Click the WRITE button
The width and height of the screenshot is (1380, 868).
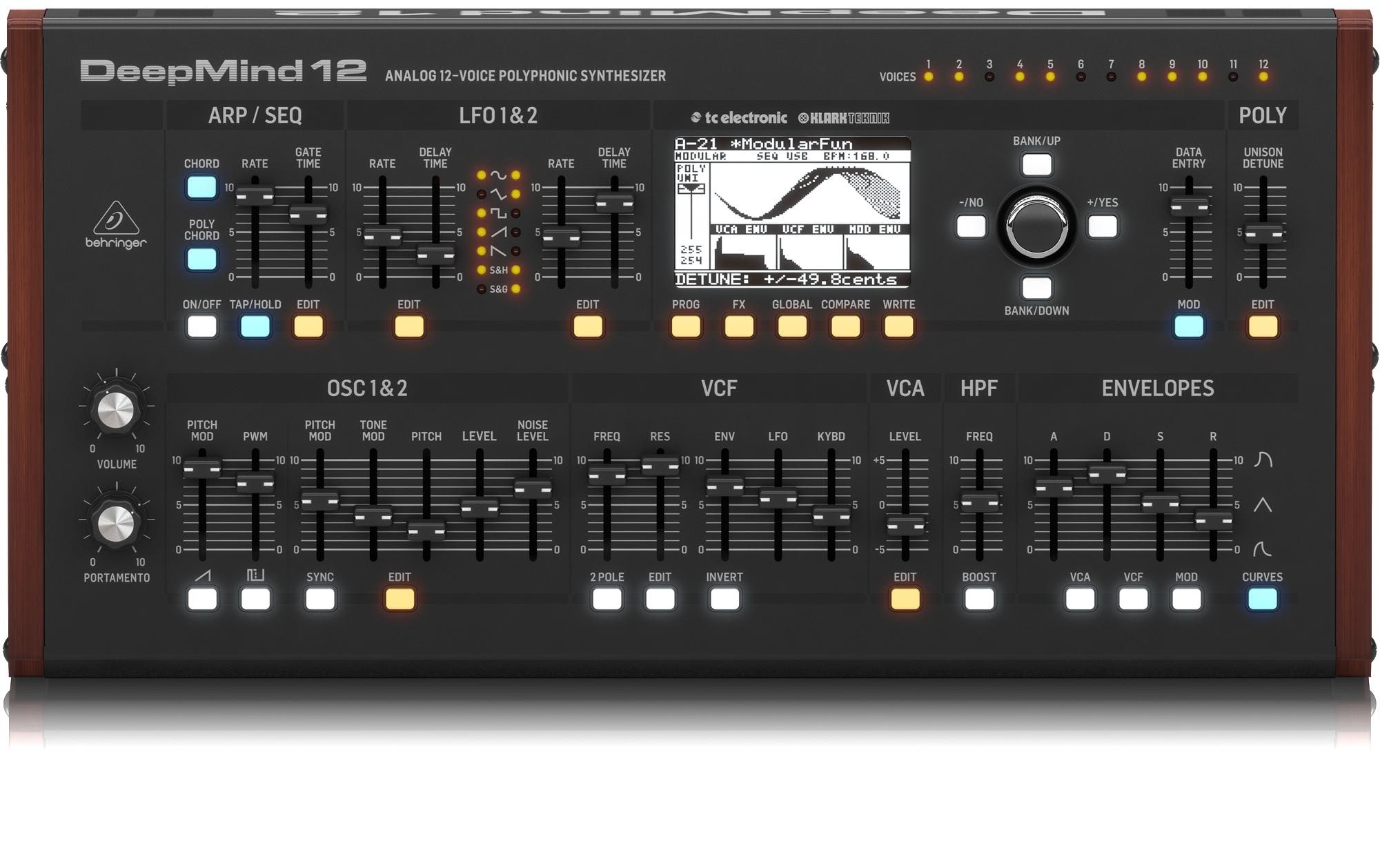click(x=898, y=326)
